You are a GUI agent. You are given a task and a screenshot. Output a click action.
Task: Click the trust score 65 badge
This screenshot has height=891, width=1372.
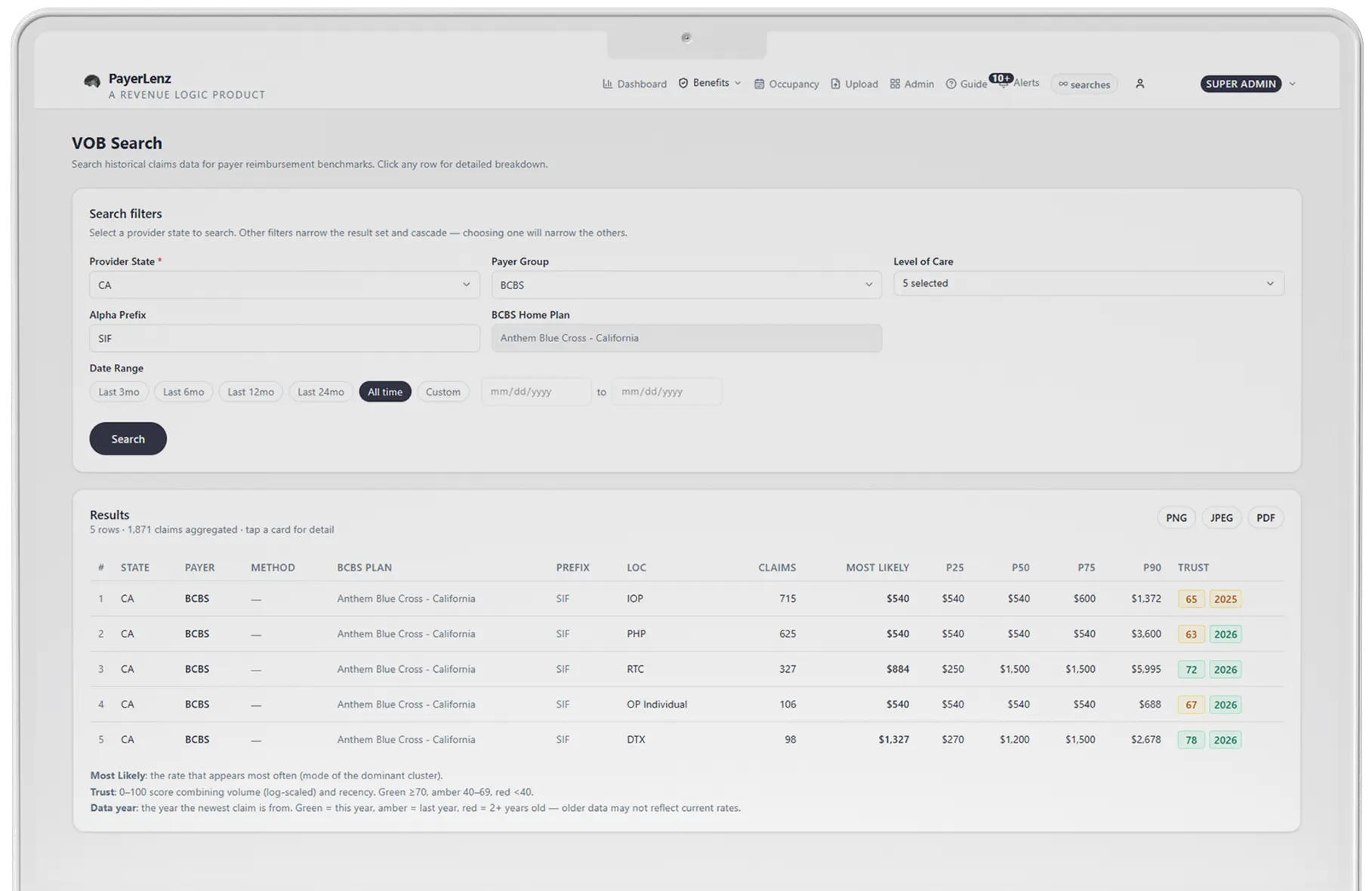pyautogui.click(x=1191, y=599)
